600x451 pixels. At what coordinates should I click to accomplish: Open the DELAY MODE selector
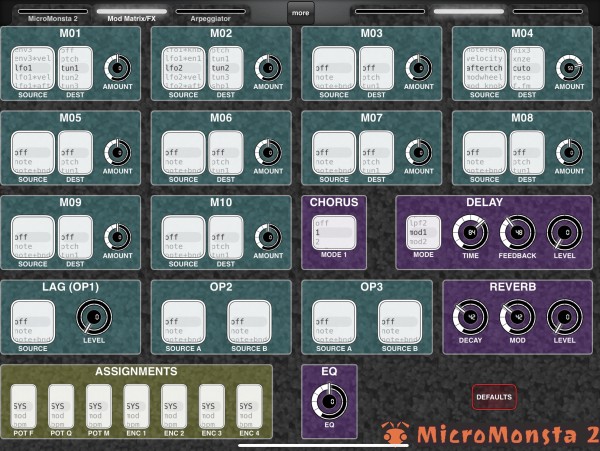coord(423,233)
